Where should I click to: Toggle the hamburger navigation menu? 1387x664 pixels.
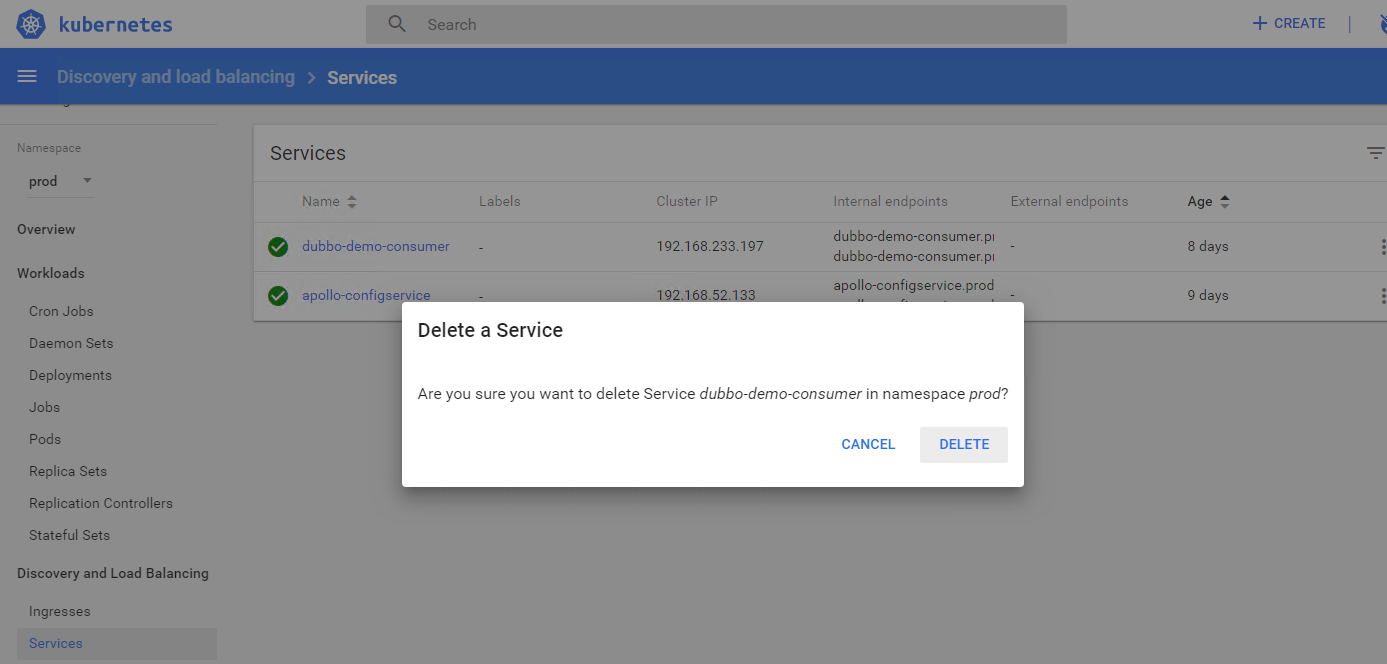pos(27,77)
